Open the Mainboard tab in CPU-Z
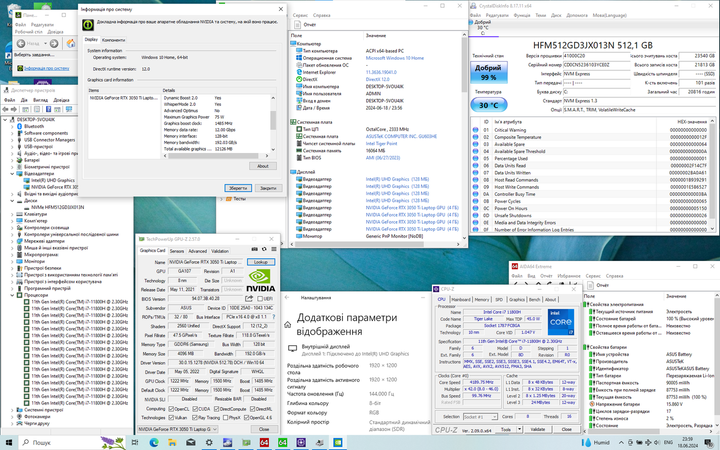The image size is (720, 450). coord(461,299)
